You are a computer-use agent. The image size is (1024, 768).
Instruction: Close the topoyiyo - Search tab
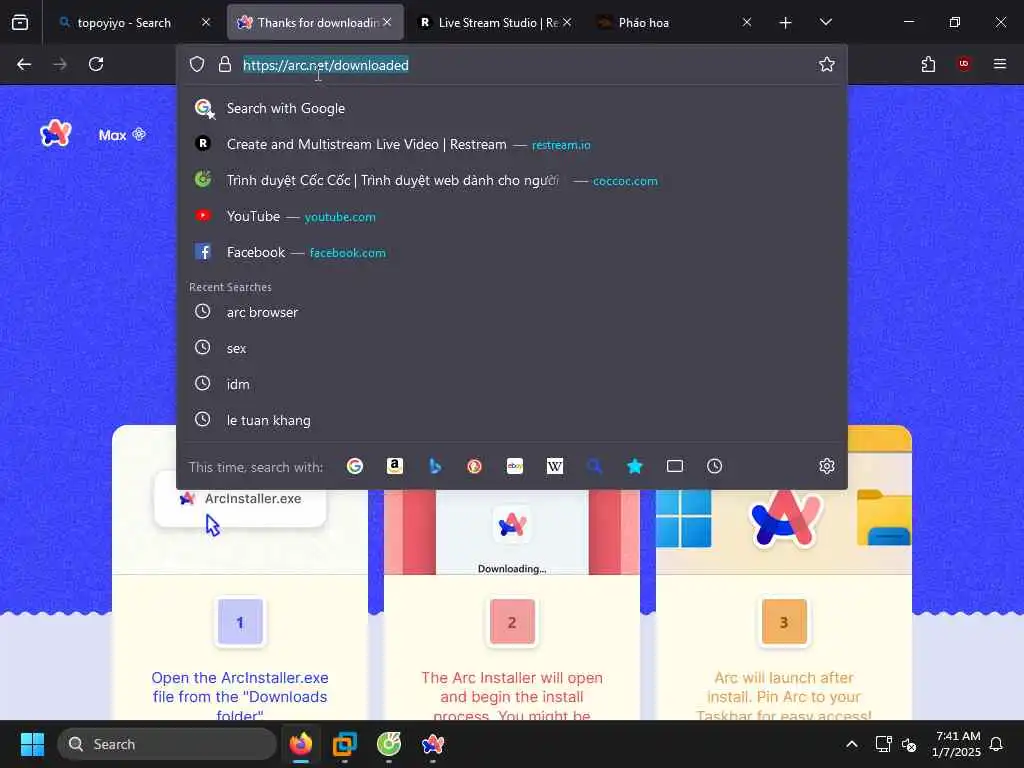(x=206, y=22)
